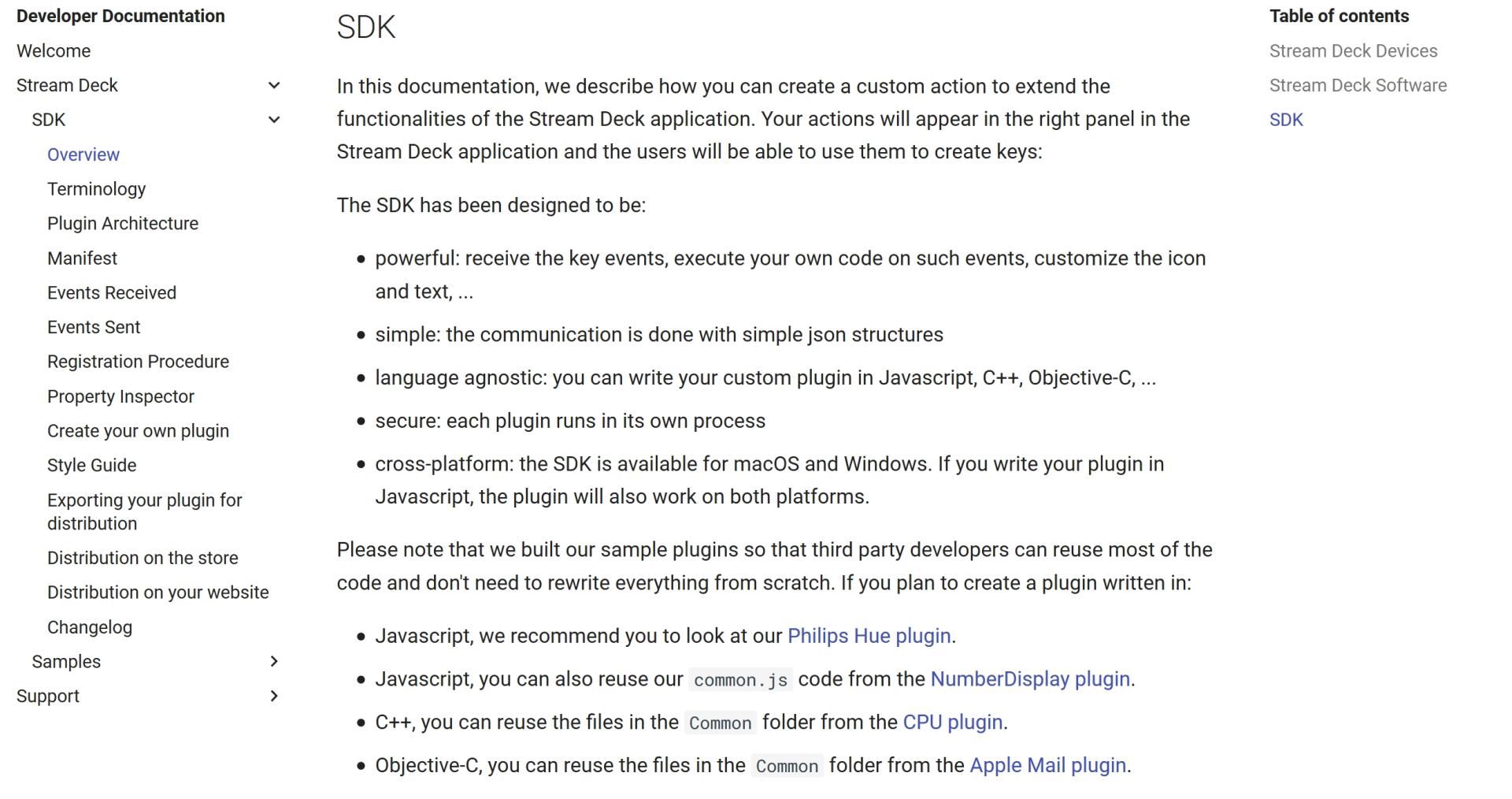
Task: Expand the Support section chevron
Action: [x=274, y=697]
